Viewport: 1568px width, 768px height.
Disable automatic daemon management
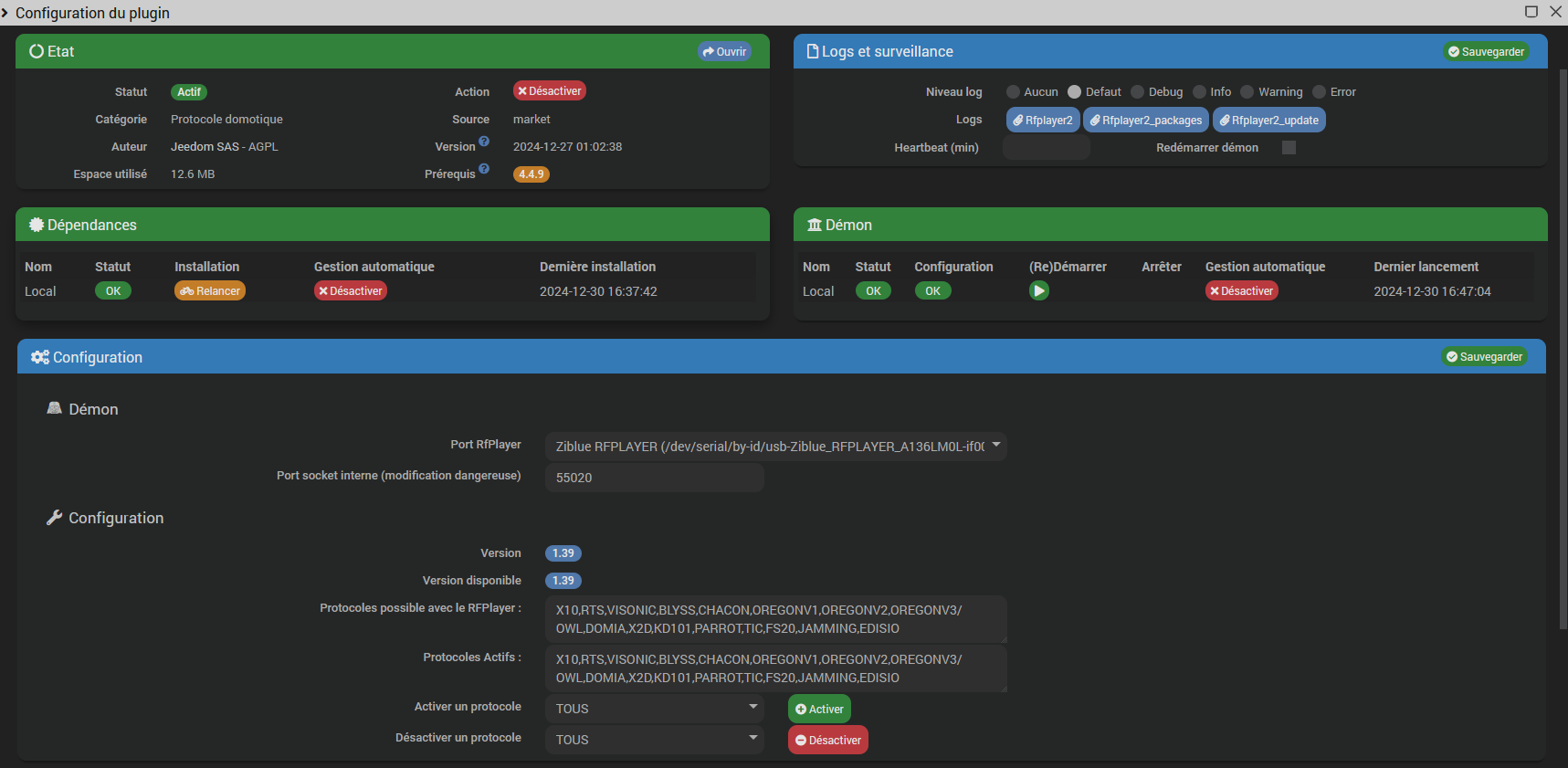click(x=1242, y=290)
